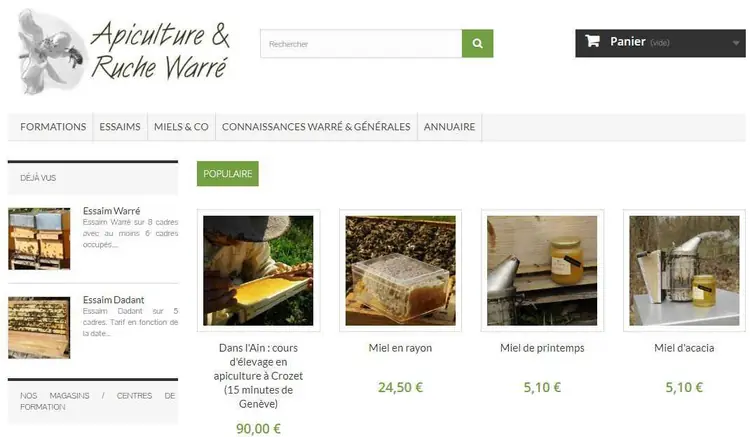Image resolution: width=750 pixels, height=437 pixels.
Task: Open the beekeeping course product image
Action: pos(258,271)
